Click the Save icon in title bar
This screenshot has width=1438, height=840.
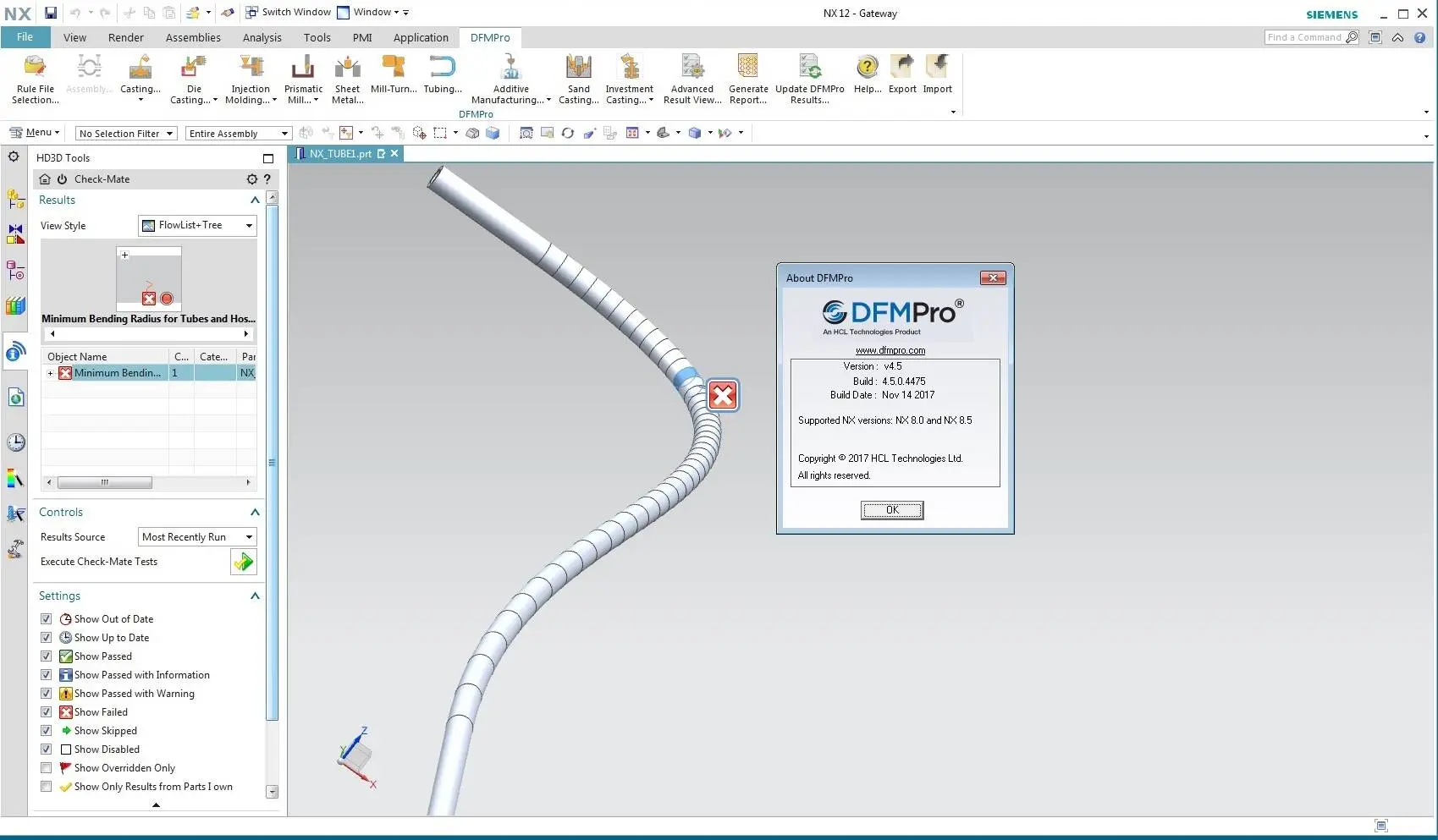[51, 13]
